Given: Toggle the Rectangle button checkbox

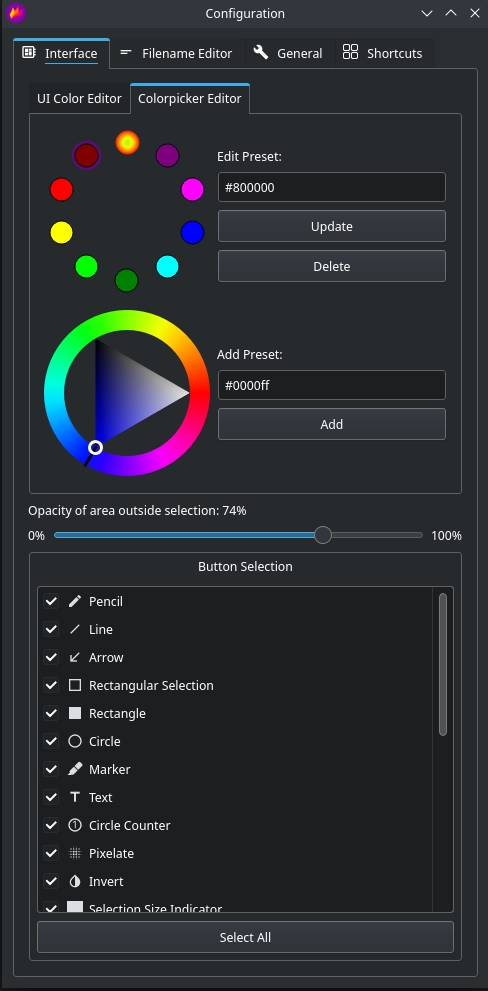Looking at the screenshot, I should click(x=51, y=713).
